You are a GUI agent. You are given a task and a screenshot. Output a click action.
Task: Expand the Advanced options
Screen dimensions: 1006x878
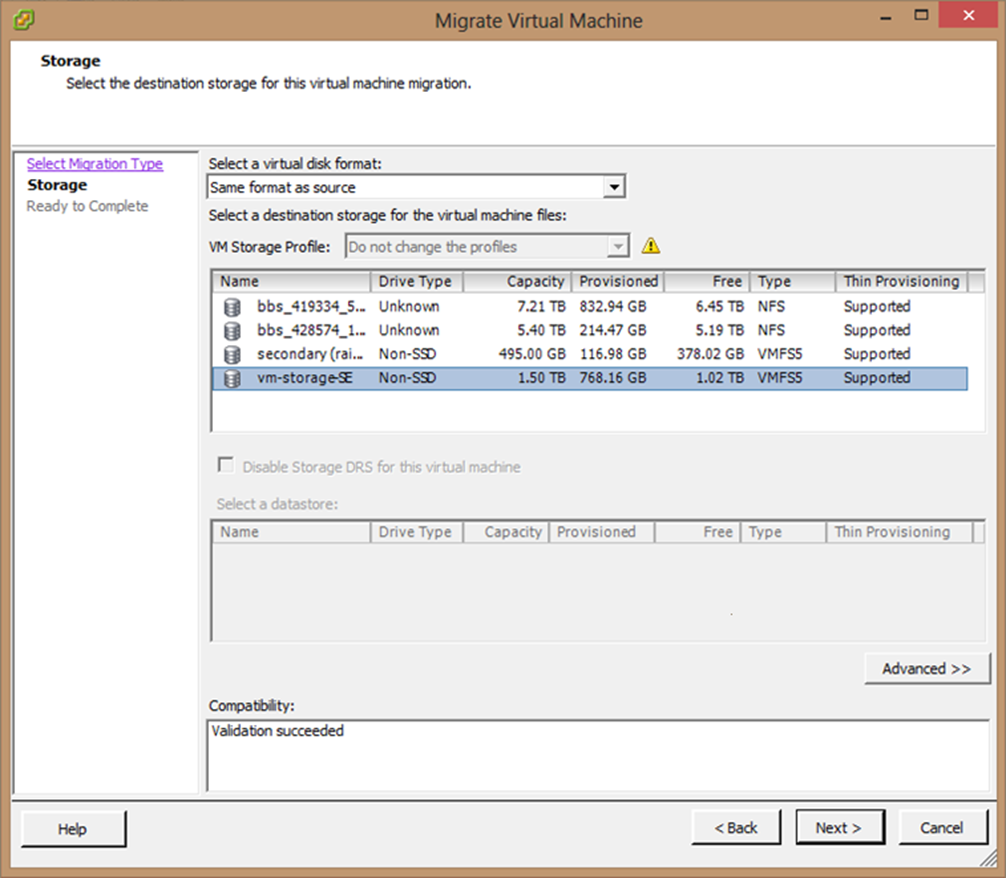(x=926, y=669)
